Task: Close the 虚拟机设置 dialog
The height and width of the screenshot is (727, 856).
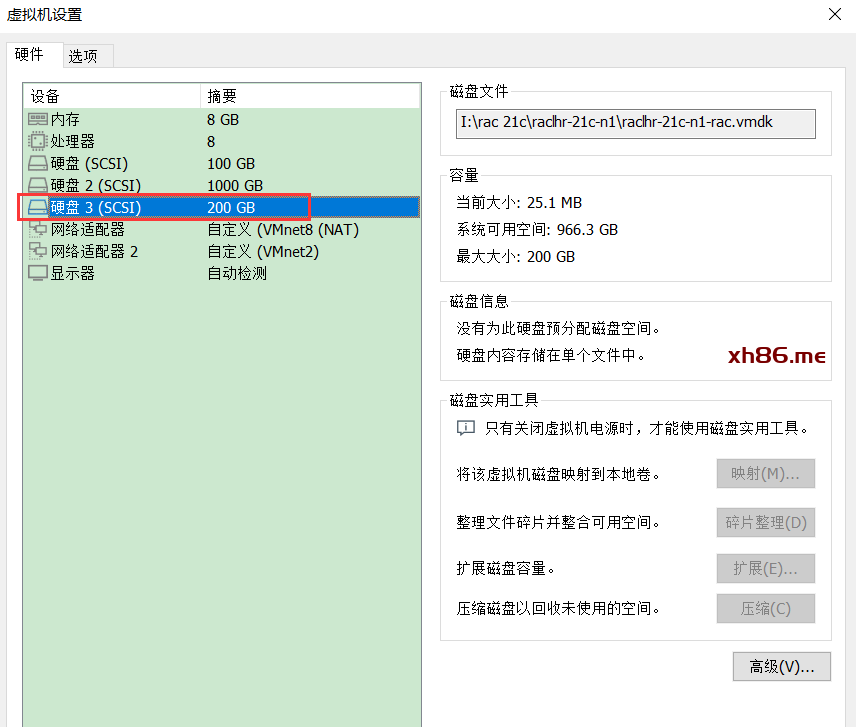Action: point(834,14)
